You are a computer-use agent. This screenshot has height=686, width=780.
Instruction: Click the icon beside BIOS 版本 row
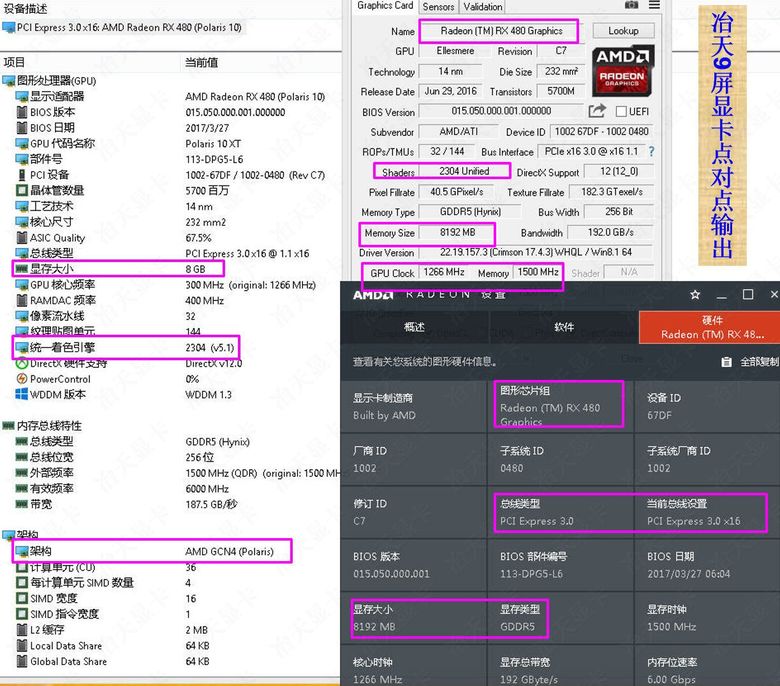point(21,112)
